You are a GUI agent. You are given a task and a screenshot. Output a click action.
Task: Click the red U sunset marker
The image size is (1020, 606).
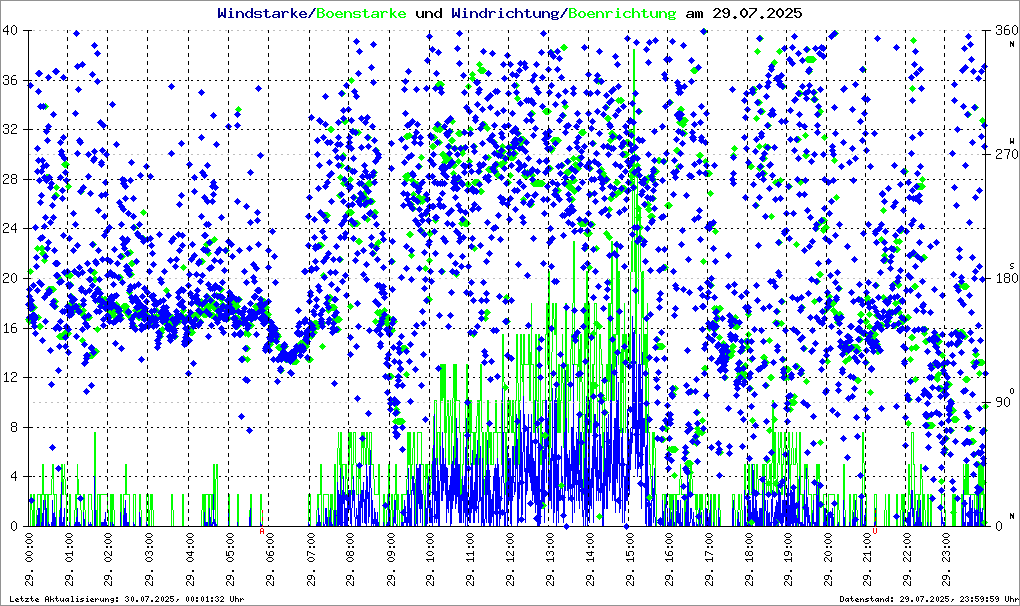(875, 531)
